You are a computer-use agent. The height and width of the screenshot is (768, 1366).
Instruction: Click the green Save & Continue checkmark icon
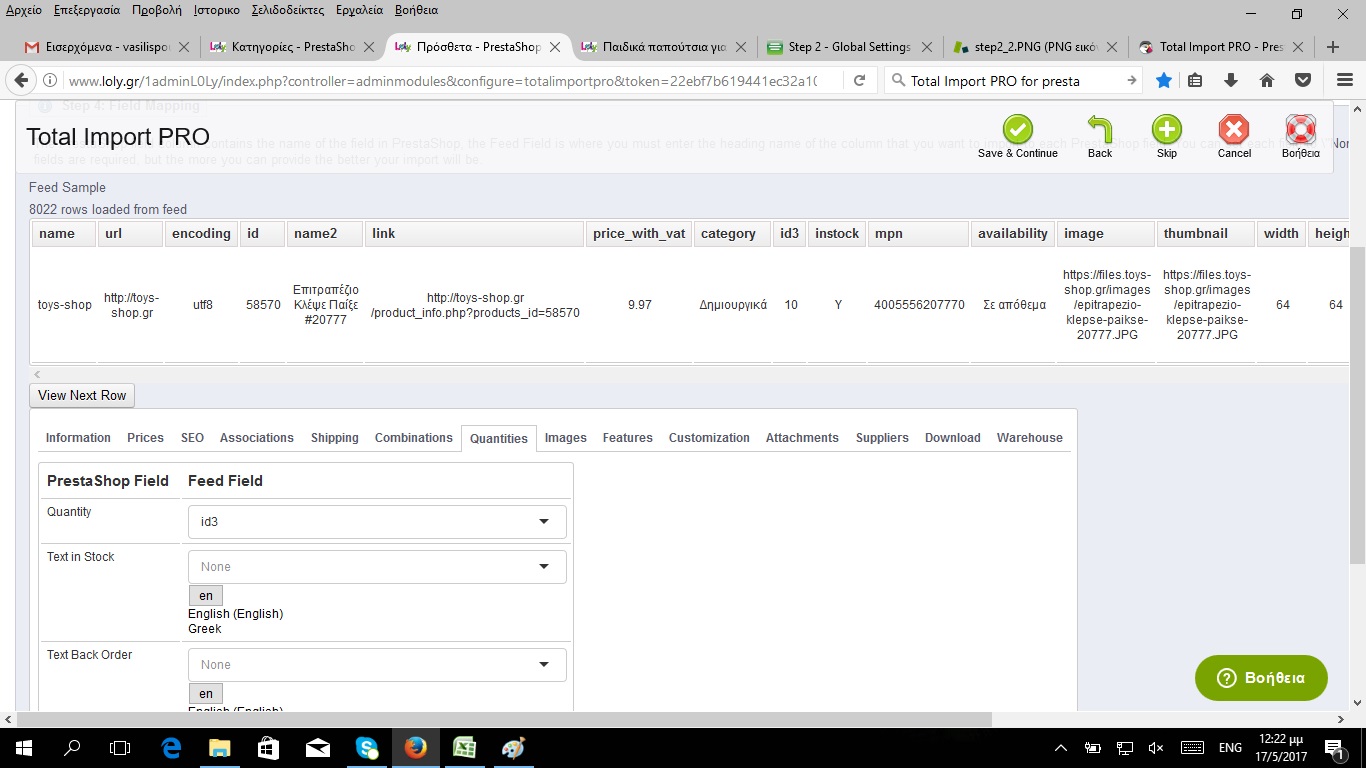(x=1017, y=130)
